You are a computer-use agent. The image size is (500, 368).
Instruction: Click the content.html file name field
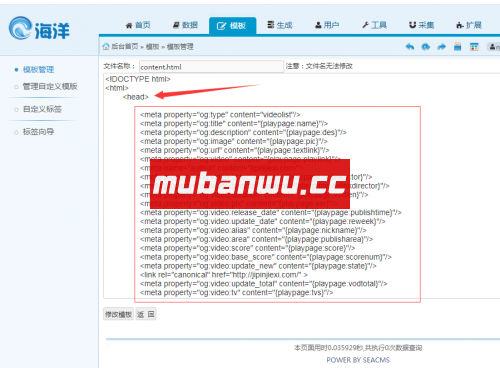pos(211,67)
